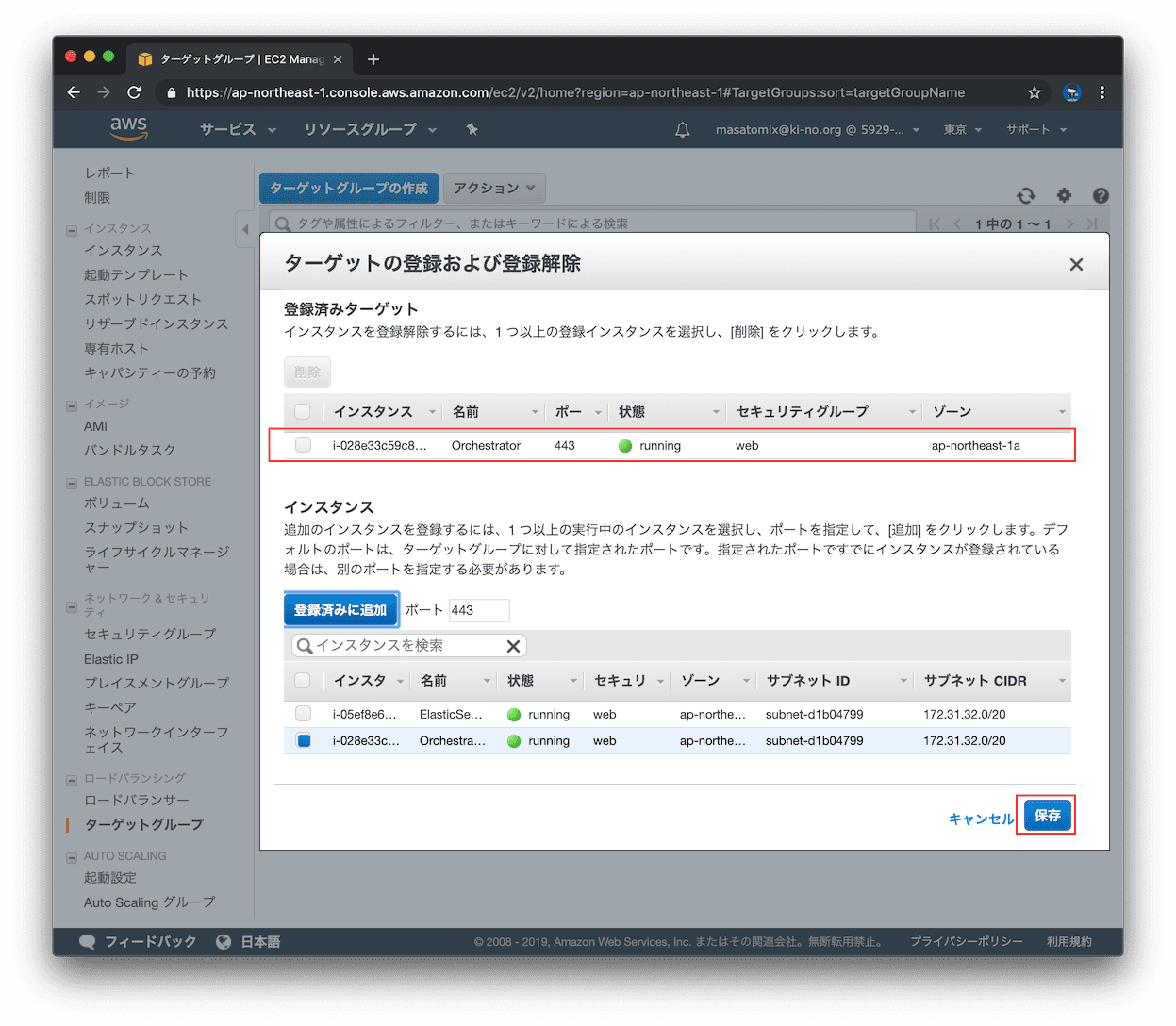Open ターゲットグループ in sidebar
The height and width of the screenshot is (1026, 1176).
(x=143, y=824)
